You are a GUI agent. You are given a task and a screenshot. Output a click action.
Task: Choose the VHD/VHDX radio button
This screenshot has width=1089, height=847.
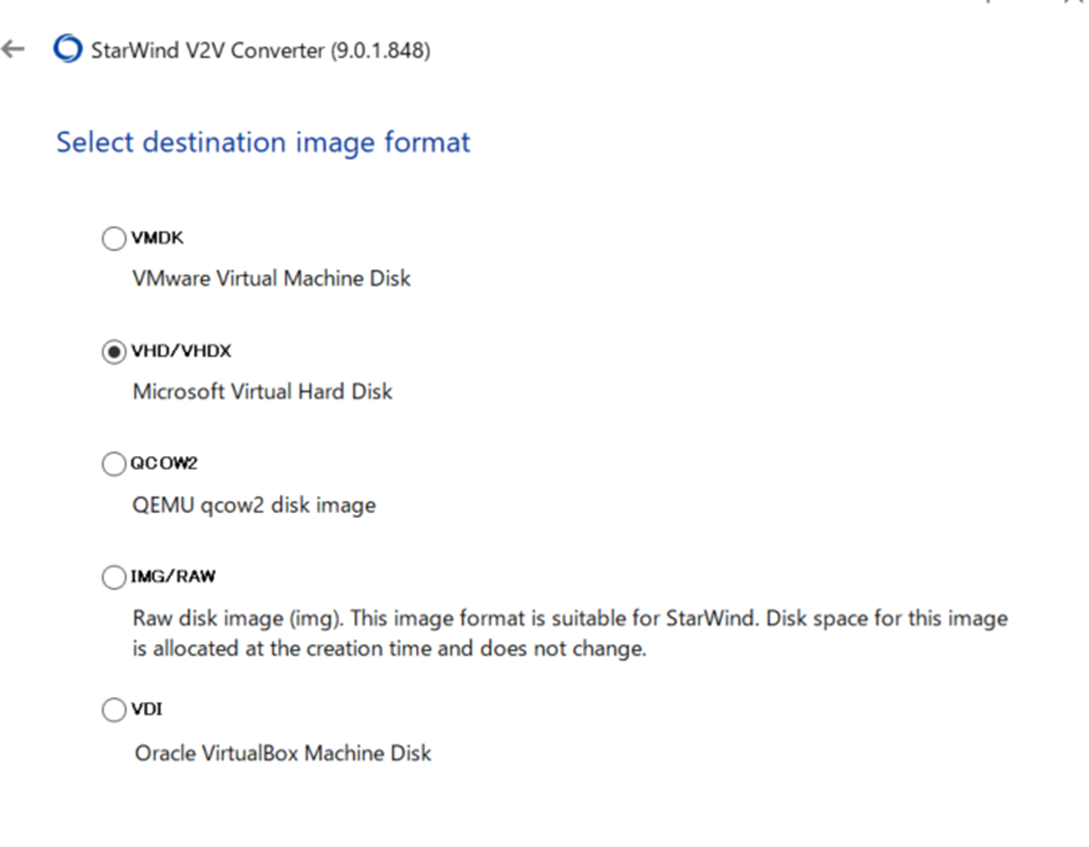click(x=114, y=351)
